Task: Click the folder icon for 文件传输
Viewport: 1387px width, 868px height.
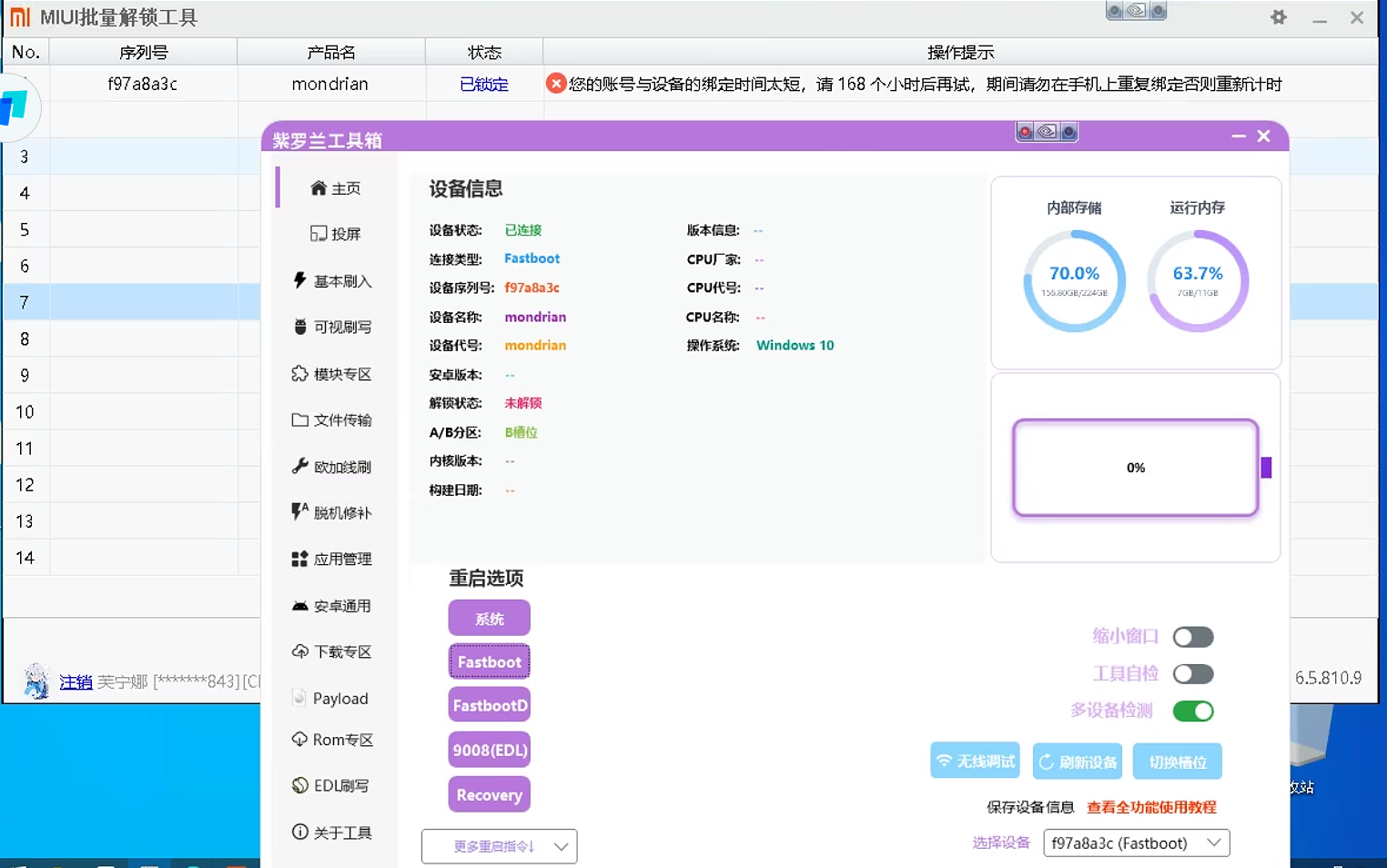Action: [299, 419]
